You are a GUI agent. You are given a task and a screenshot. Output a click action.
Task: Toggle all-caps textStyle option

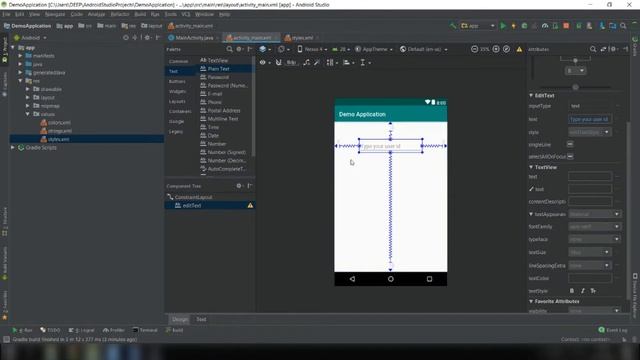593,291
